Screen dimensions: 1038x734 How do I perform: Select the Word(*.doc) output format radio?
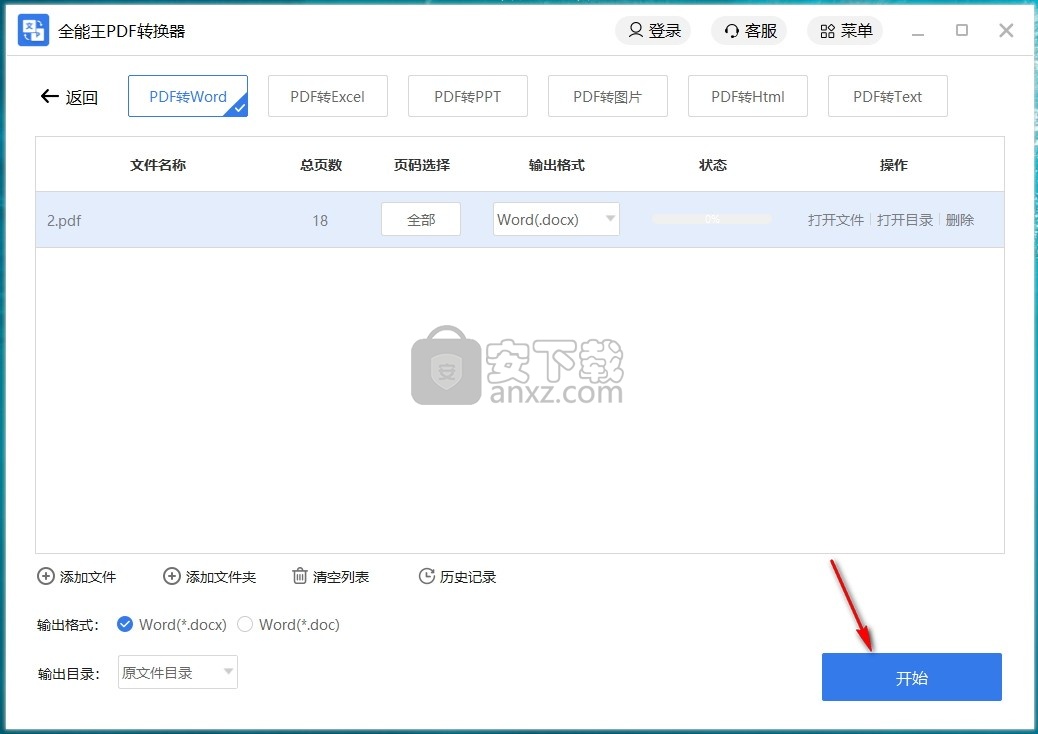point(245,624)
